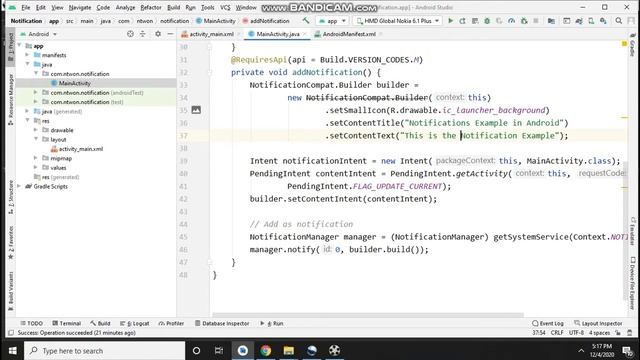Screen dimensions: 640x360
Task: Click the 4 spaces indent setting
Action: (599, 333)
